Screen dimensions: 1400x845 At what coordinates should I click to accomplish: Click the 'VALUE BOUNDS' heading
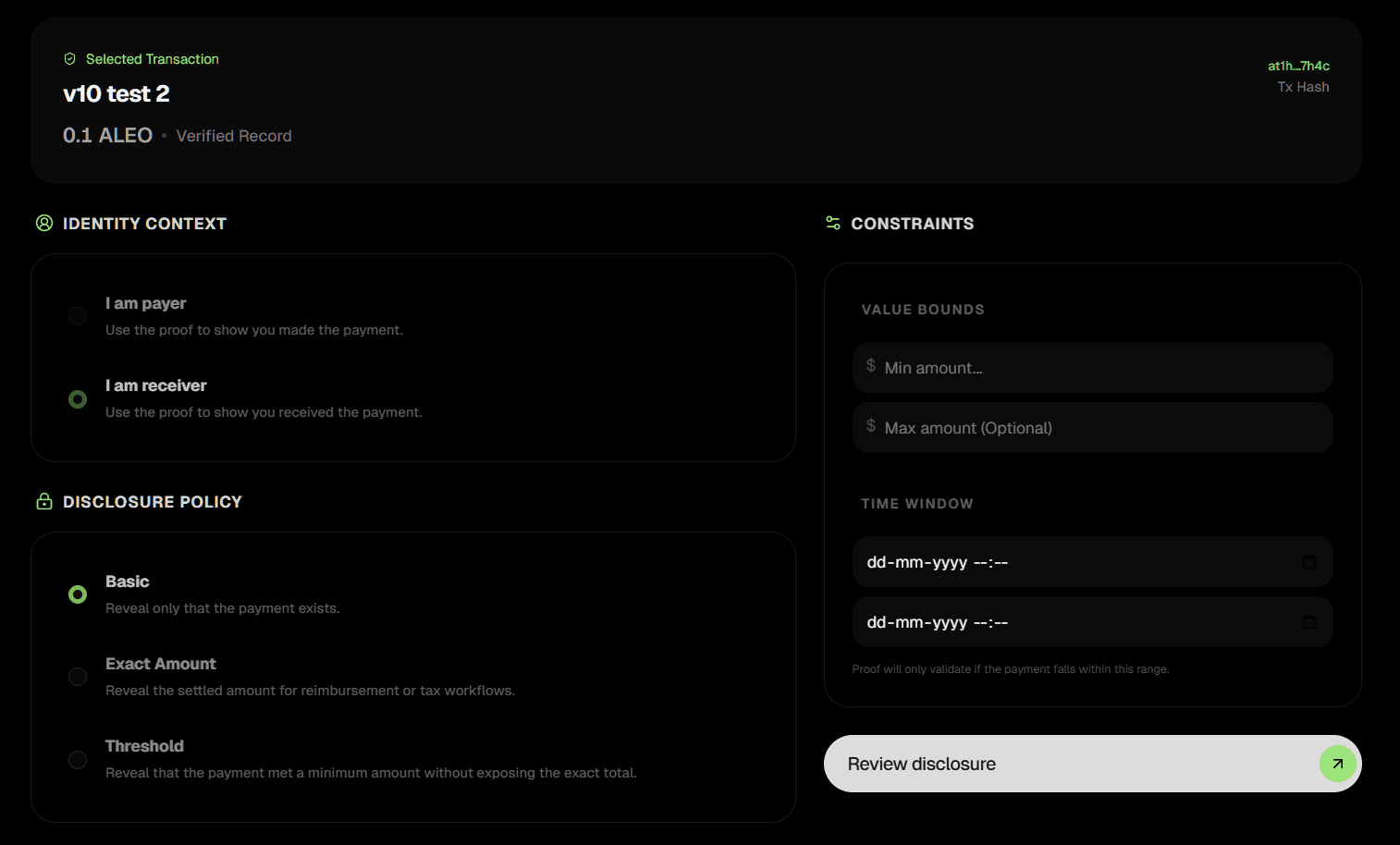click(923, 310)
